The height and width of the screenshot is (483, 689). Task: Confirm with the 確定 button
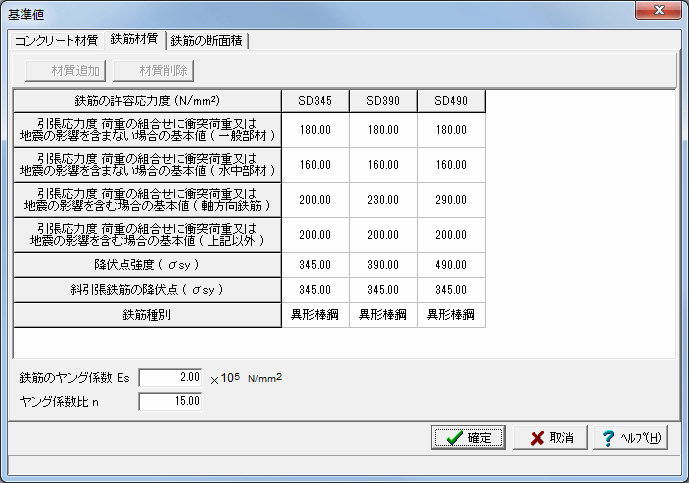(468, 438)
